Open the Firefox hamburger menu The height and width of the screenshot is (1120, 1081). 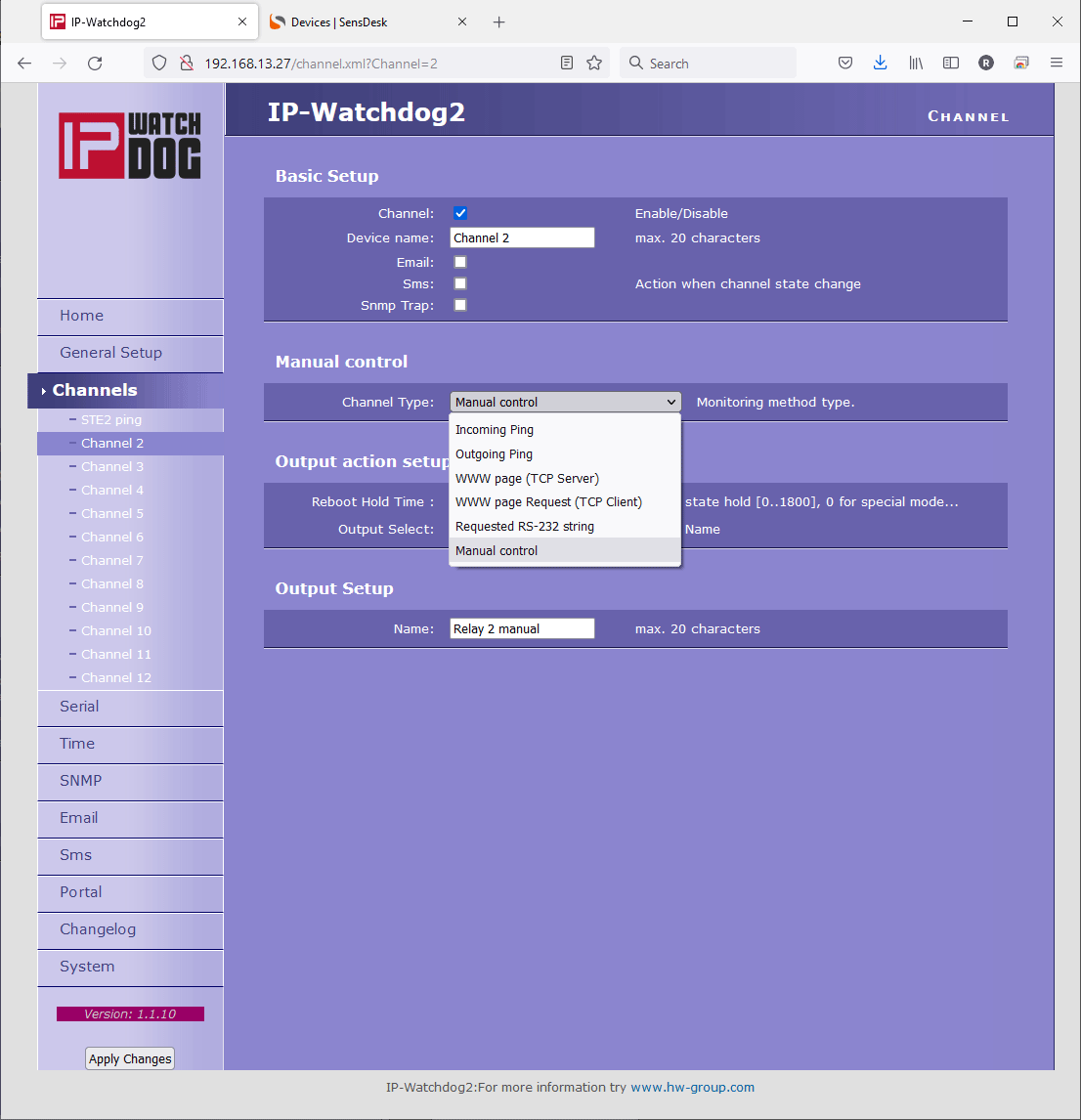pos(1057,63)
